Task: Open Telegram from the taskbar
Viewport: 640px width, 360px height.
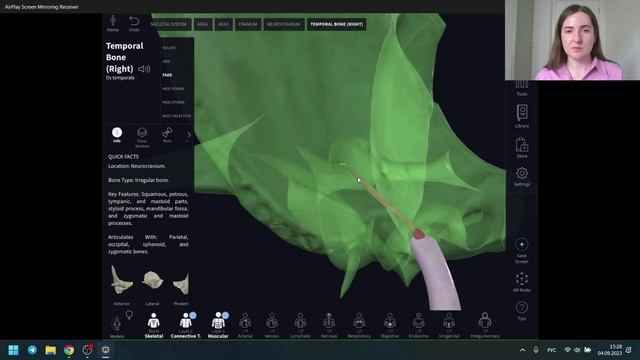Action: (32, 350)
